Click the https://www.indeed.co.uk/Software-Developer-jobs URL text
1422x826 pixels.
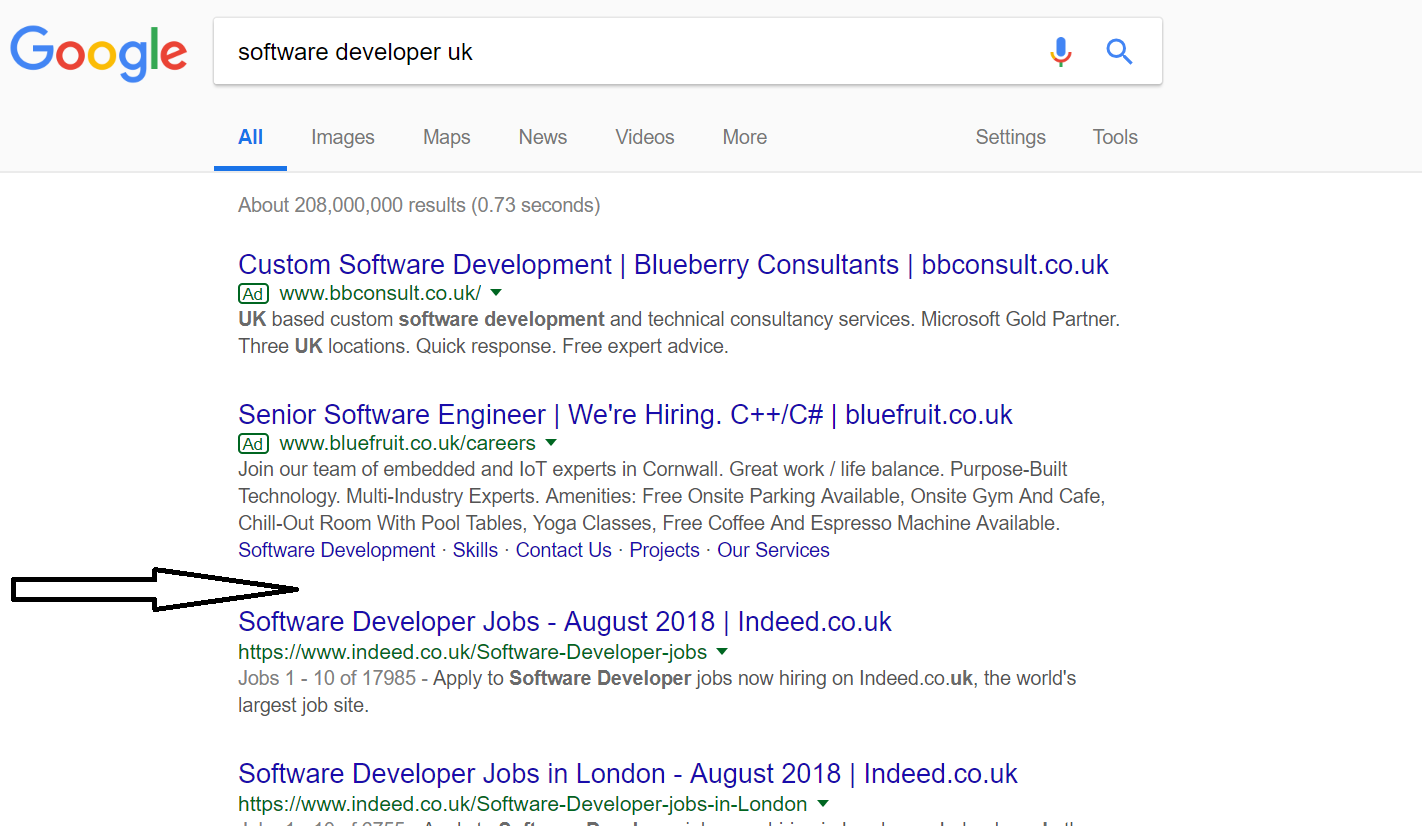tap(472, 653)
